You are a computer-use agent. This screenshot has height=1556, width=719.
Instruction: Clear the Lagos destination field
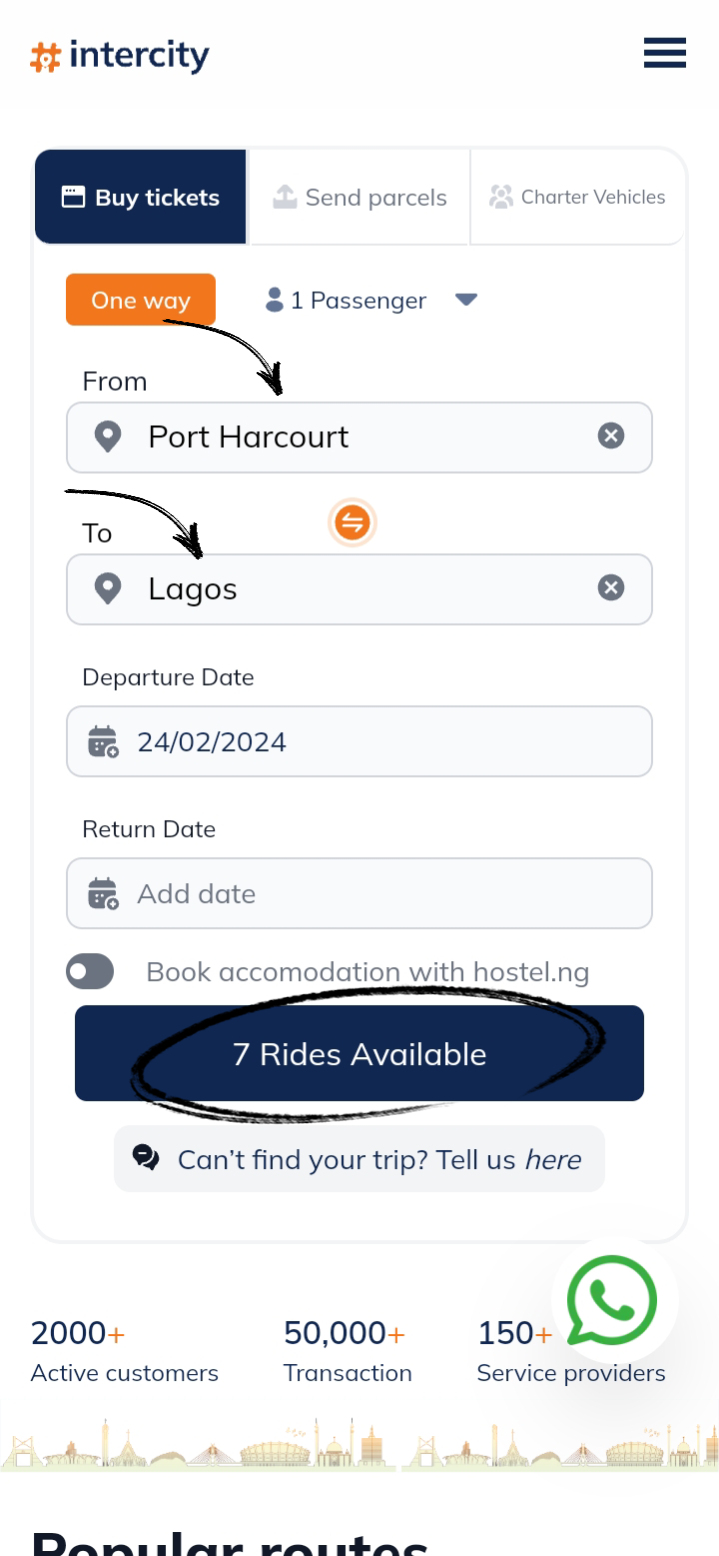(x=611, y=588)
